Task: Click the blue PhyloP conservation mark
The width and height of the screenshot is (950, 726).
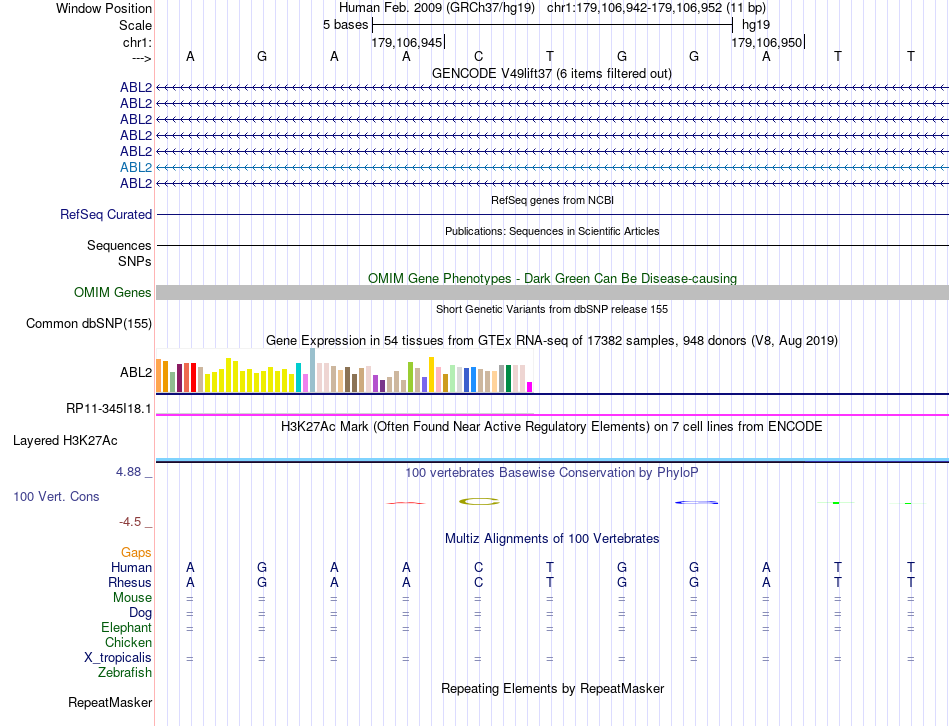Action: click(697, 502)
